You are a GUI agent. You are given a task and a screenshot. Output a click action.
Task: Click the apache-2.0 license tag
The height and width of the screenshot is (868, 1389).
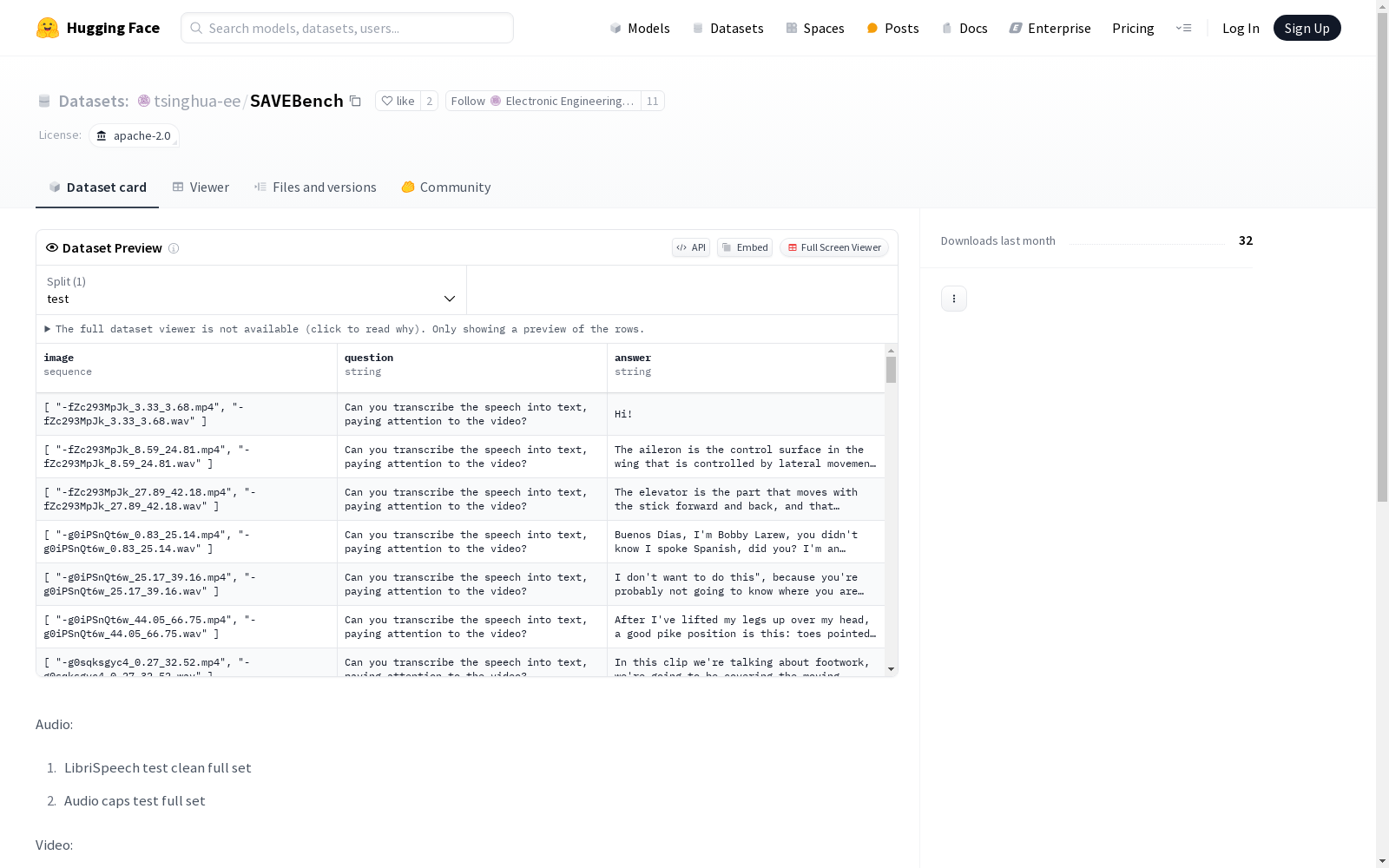134,135
